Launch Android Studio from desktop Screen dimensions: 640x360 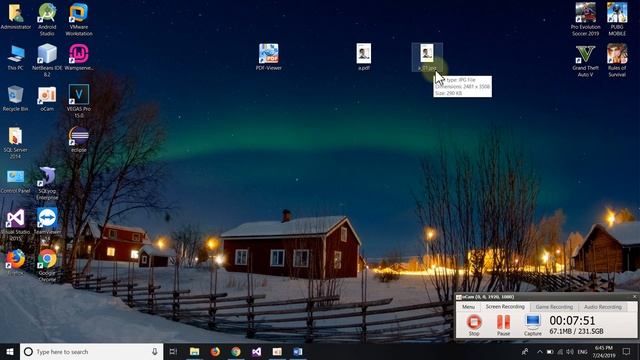click(x=47, y=19)
